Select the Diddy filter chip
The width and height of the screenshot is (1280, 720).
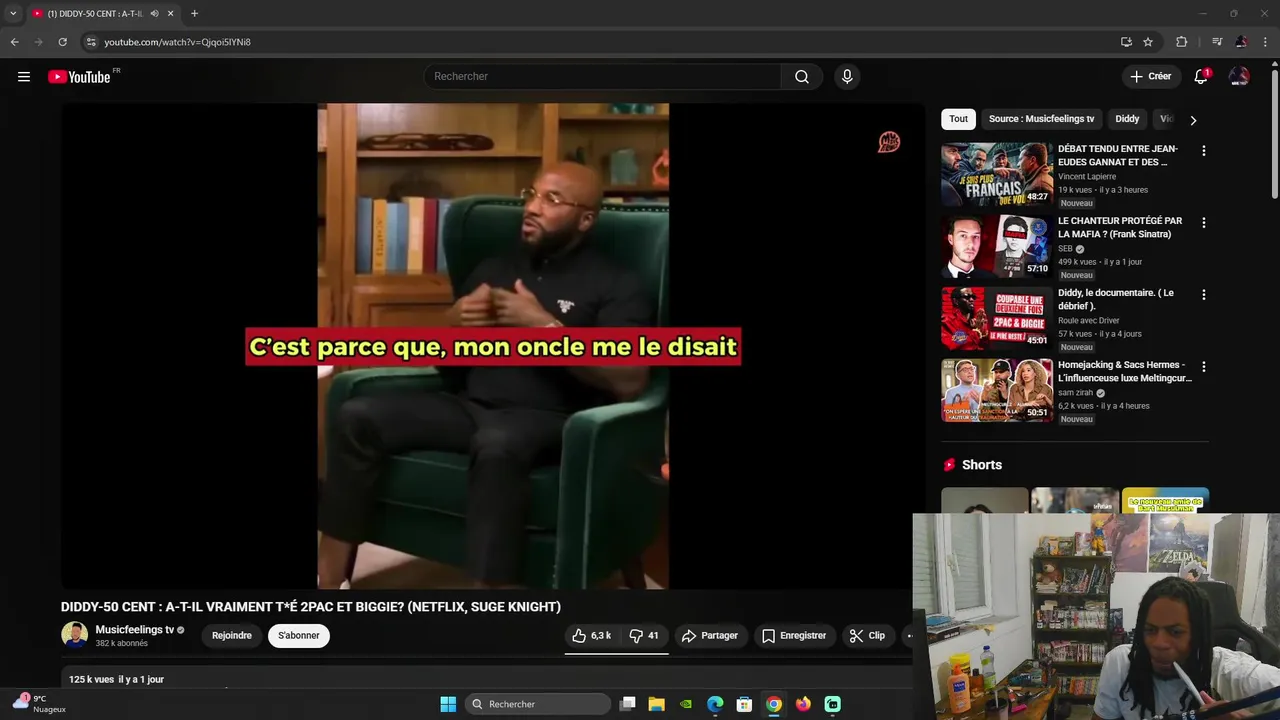coord(1127,119)
